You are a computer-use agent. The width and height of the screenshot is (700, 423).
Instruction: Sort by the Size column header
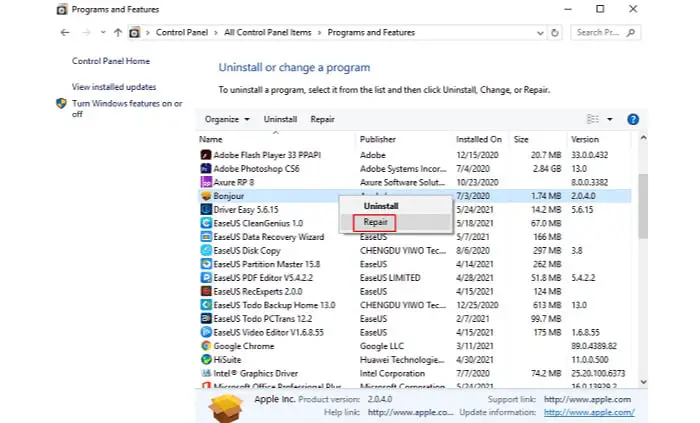click(x=521, y=139)
